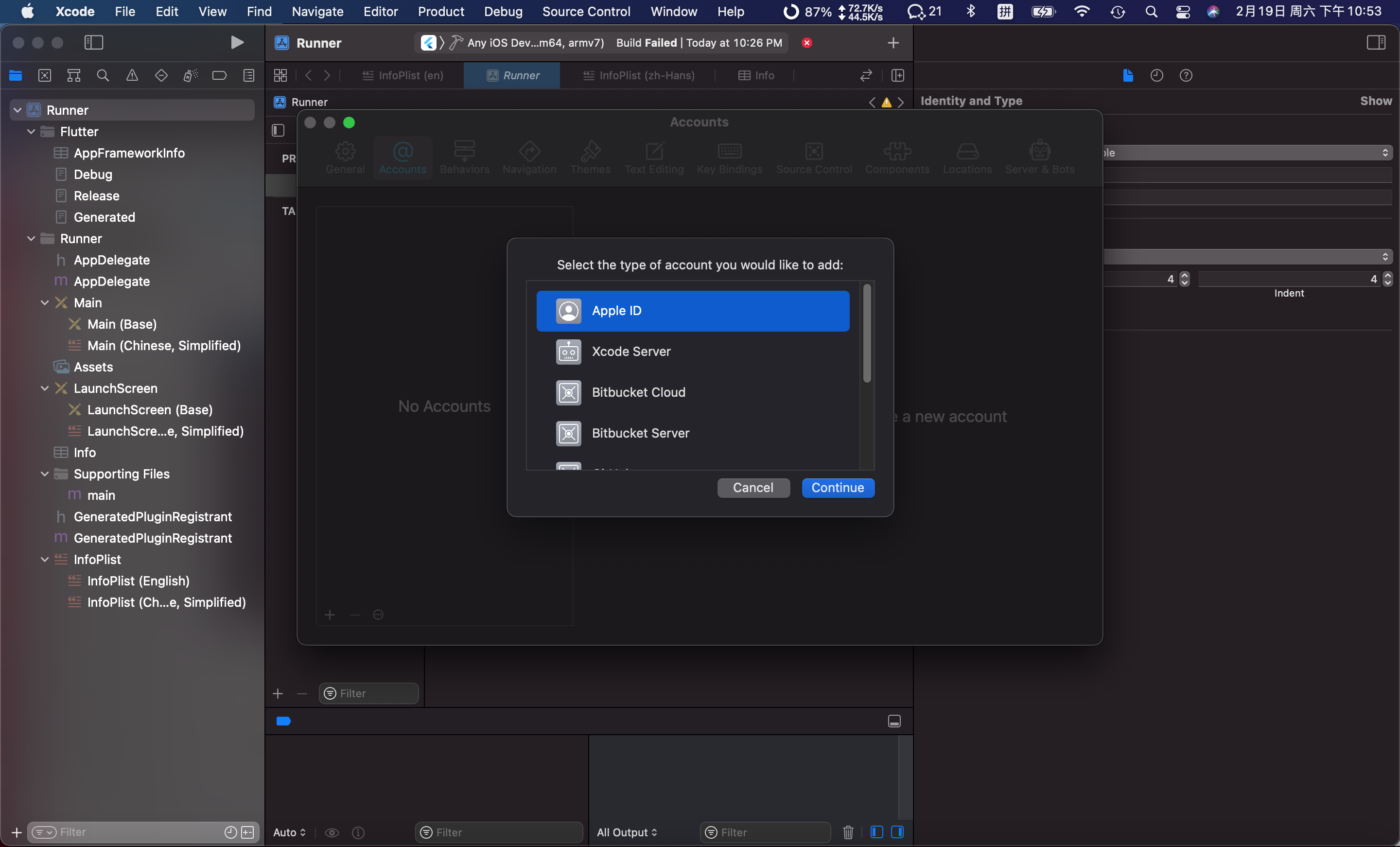The image size is (1400, 847).
Task: Open the Symbol navigator icon
Action: tap(74, 75)
